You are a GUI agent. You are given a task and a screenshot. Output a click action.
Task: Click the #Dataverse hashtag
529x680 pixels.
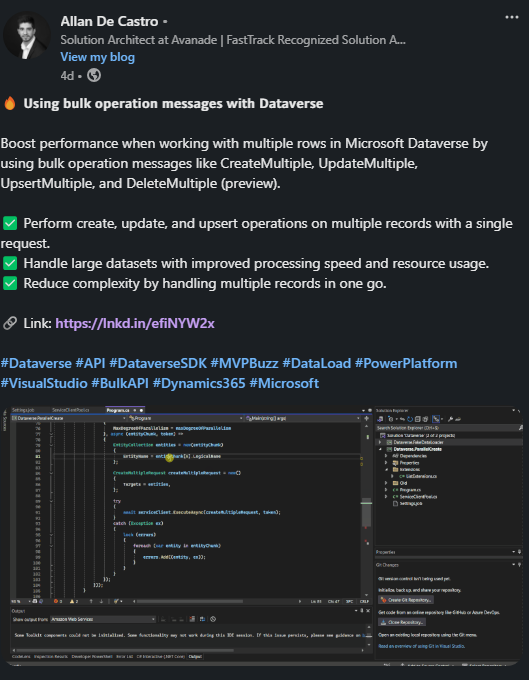click(x=36, y=363)
